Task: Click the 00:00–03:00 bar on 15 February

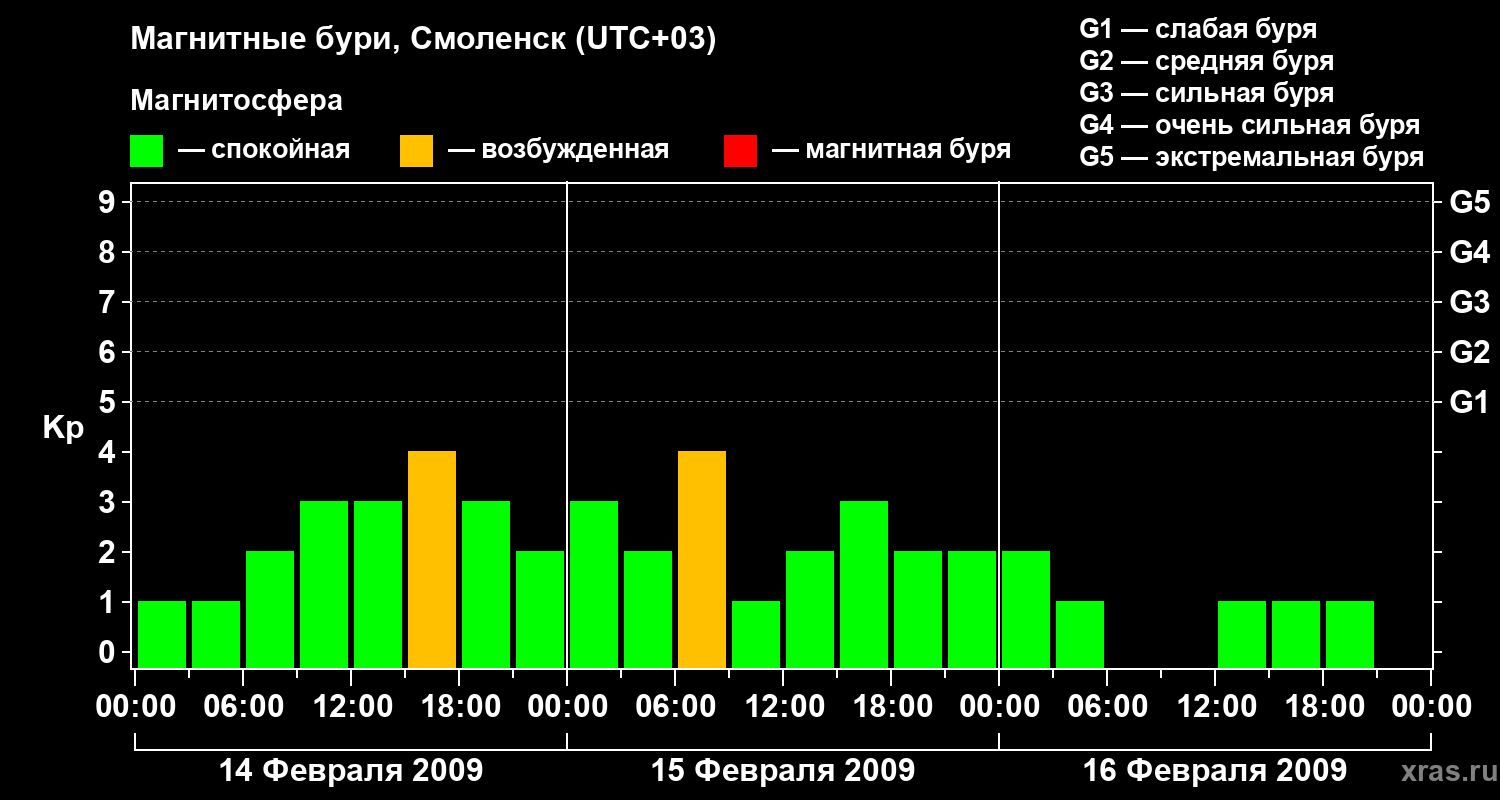Action: 594,584
